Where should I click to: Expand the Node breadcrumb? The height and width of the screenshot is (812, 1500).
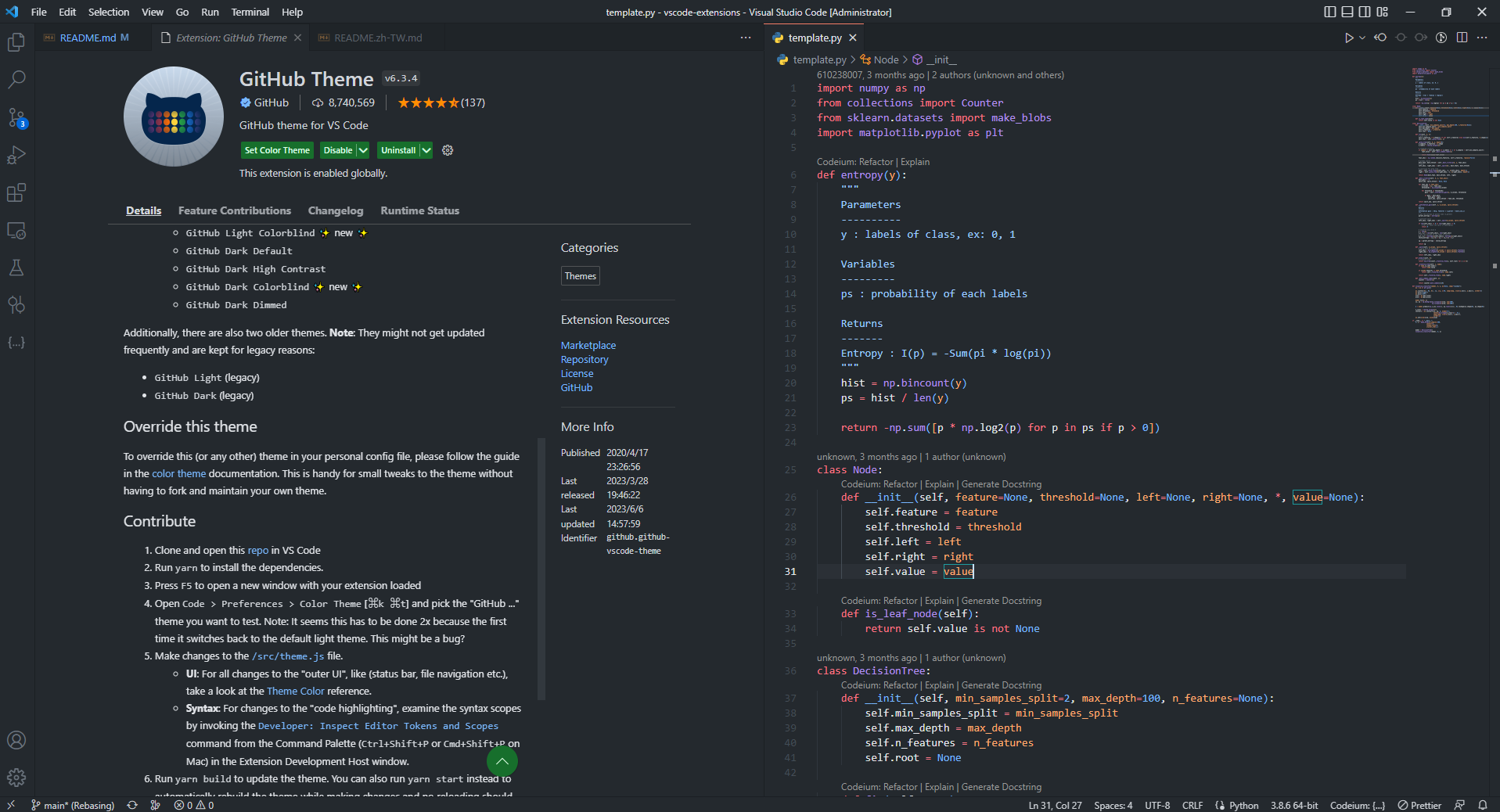coord(879,59)
